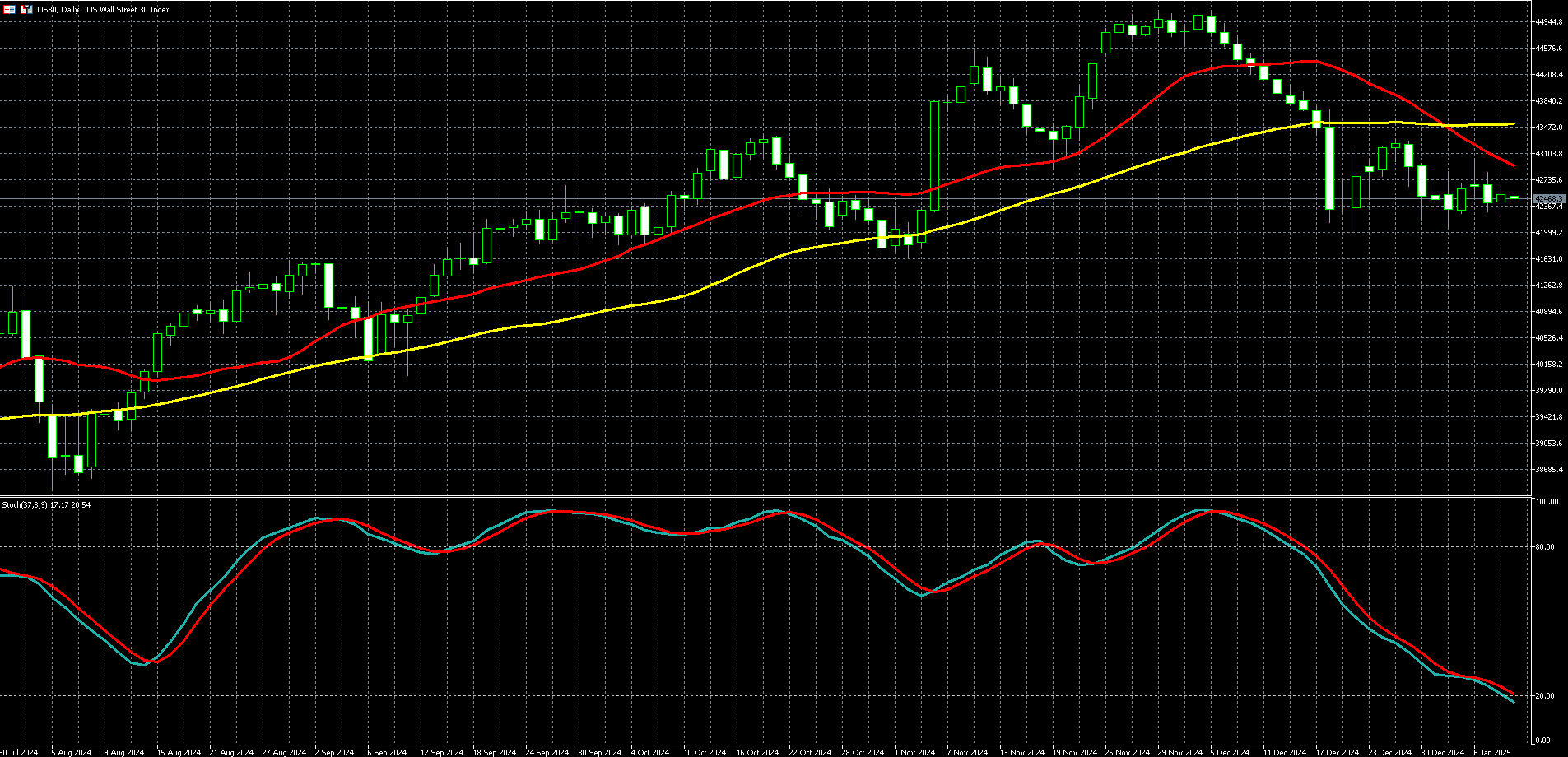1568x757 pixels.
Task: Click the 42735.6 price scale label
Action: click(x=1548, y=180)
